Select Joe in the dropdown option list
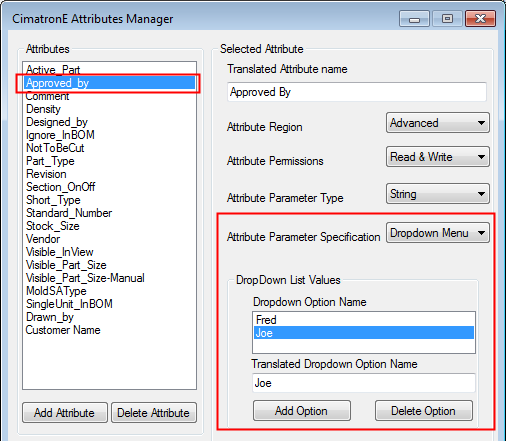Image resolution: width=506 pixels, height=441 pixels. click(364, 333)
